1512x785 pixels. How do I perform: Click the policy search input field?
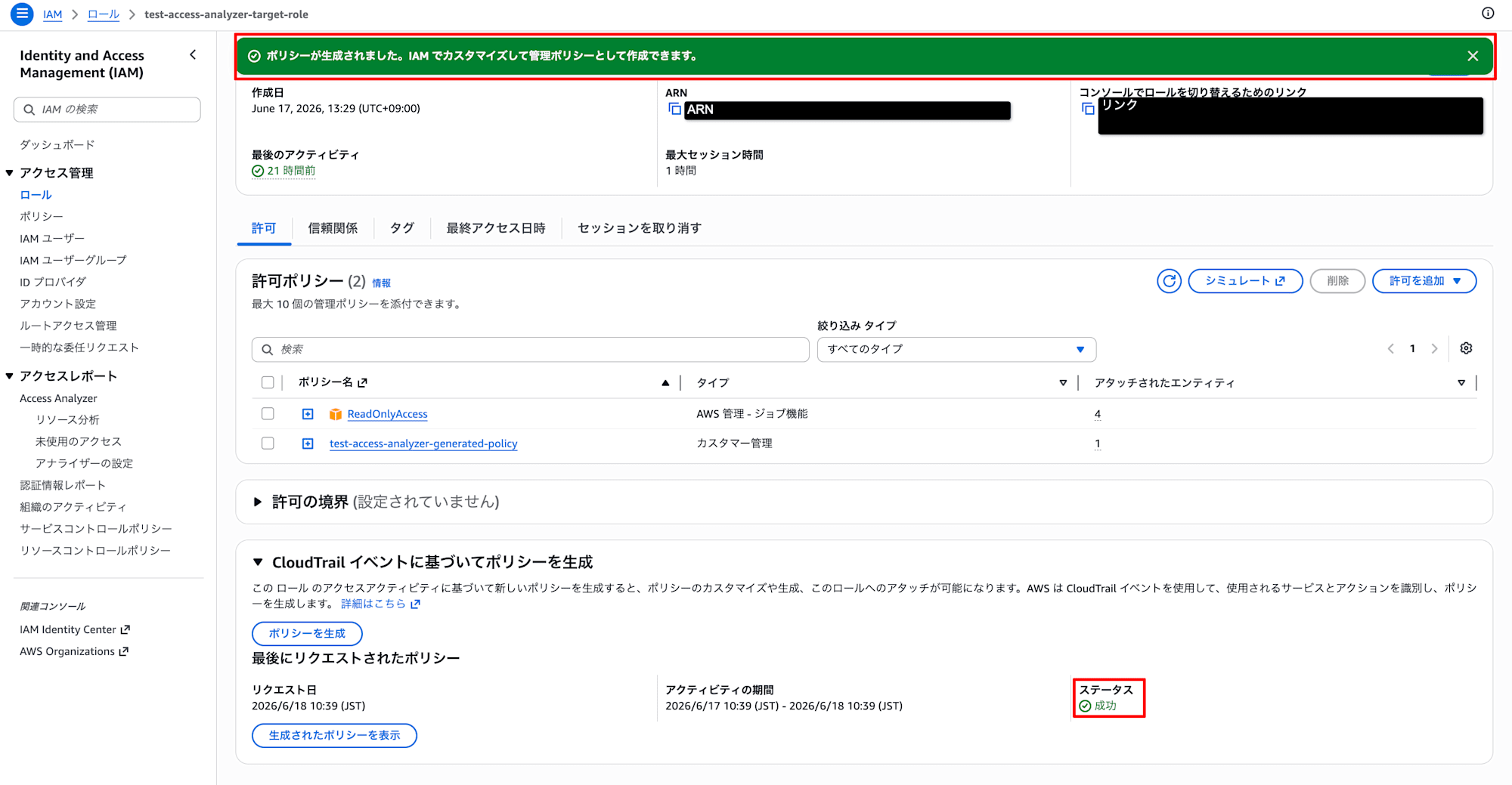tap(530, 349)
